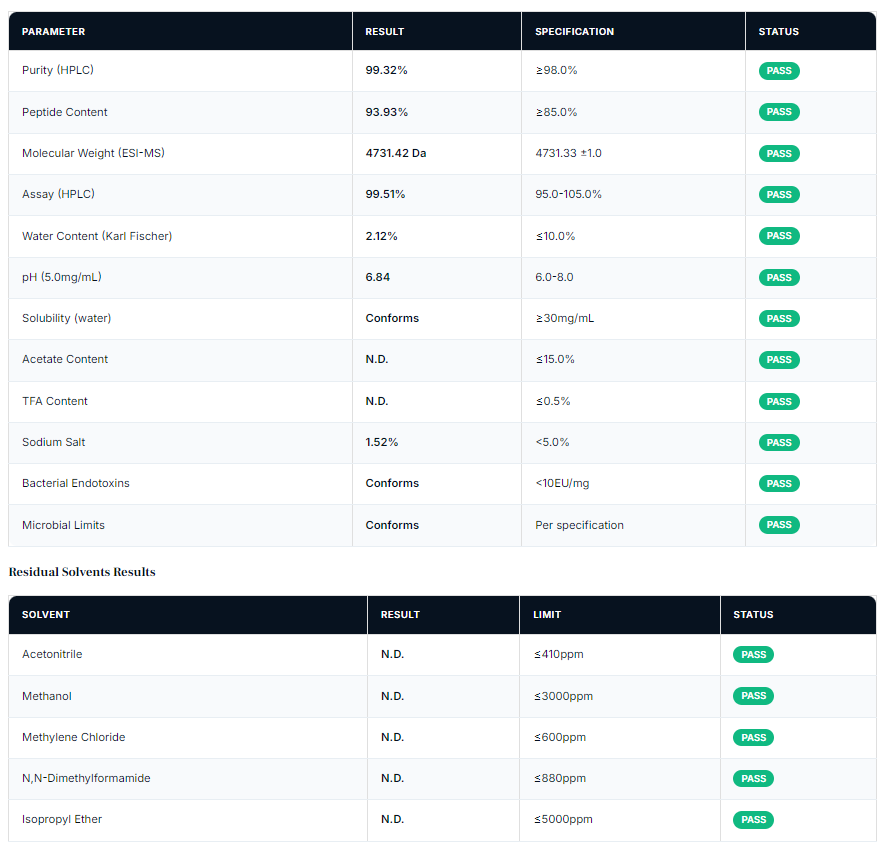
Task: Click the 6.84 pH result
Action: [x=377, y=277]
